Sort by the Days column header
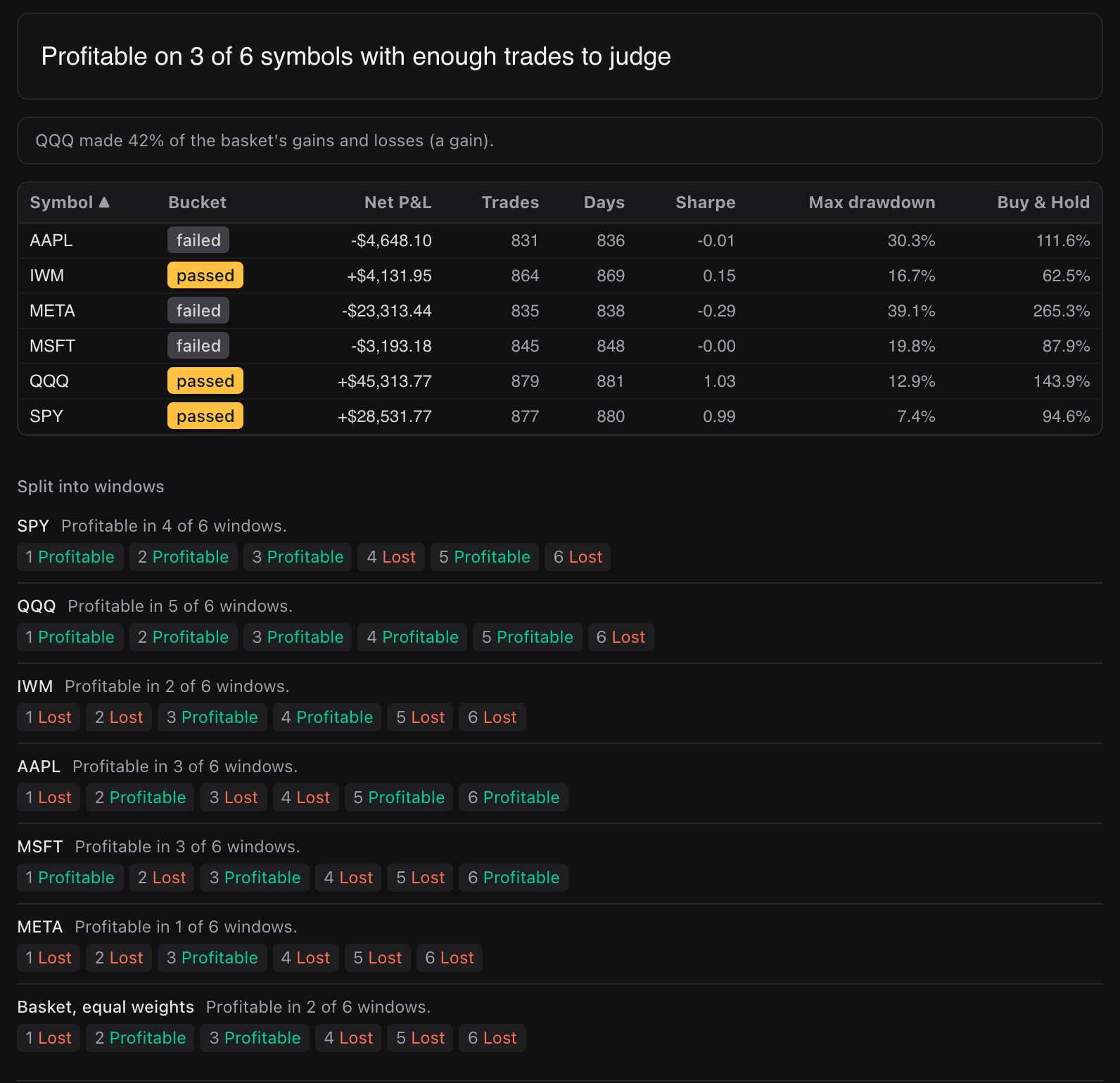 pyautogui.click(x=604, y=203)
